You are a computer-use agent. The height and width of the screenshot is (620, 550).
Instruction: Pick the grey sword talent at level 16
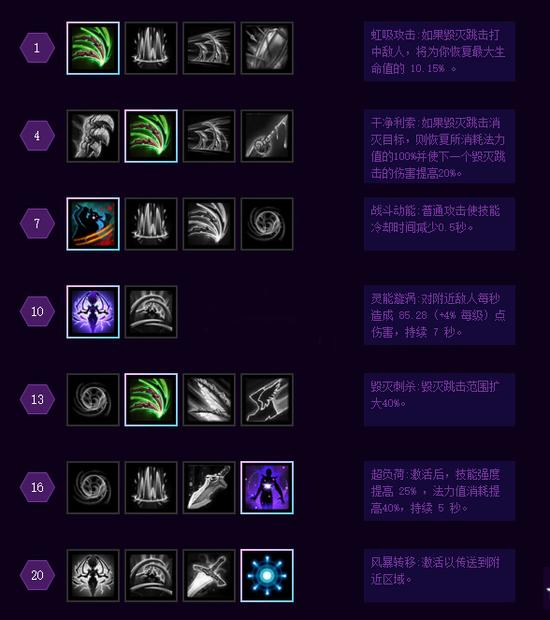pos(209,488)
